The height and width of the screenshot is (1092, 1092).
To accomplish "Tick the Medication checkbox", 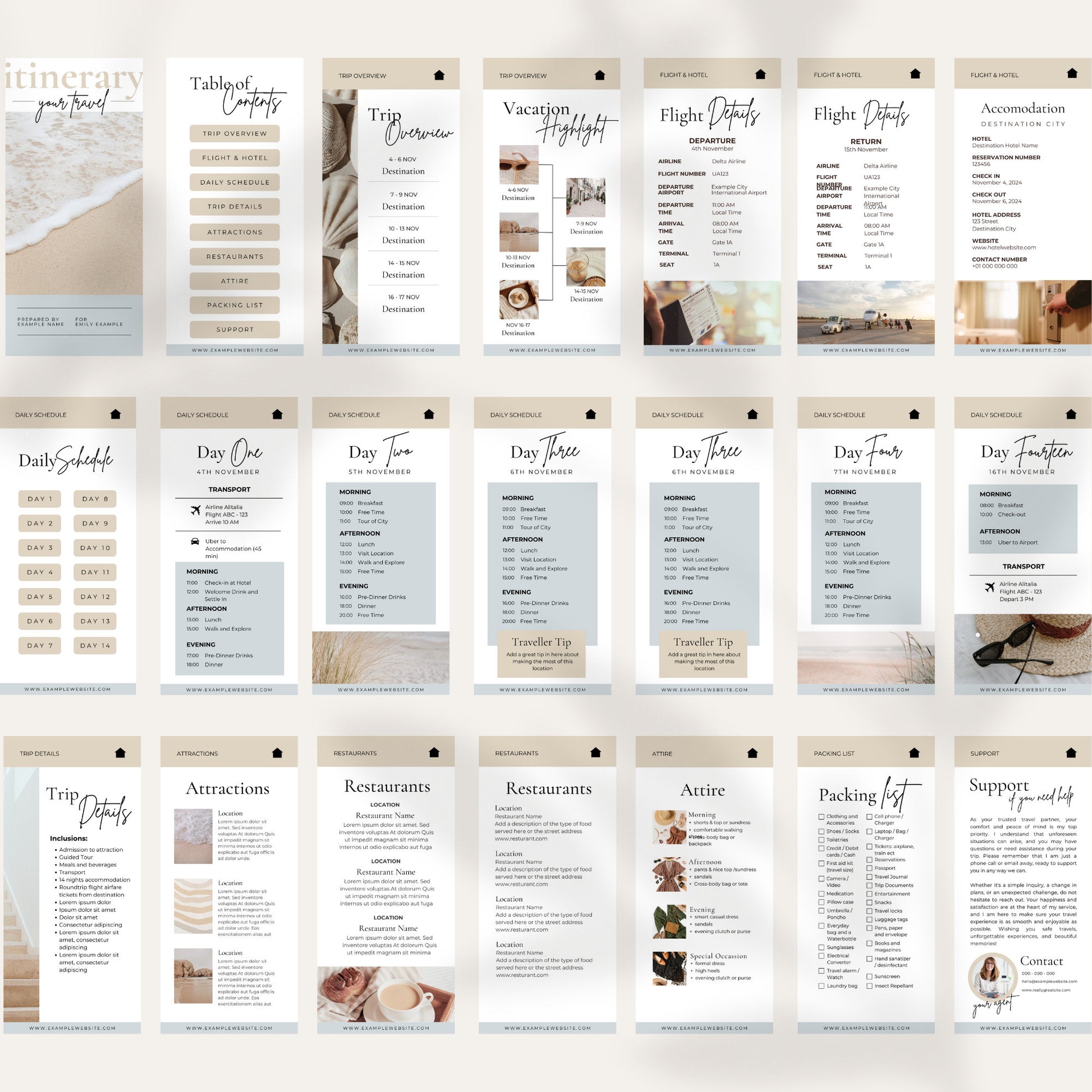I will coord(822,893).
